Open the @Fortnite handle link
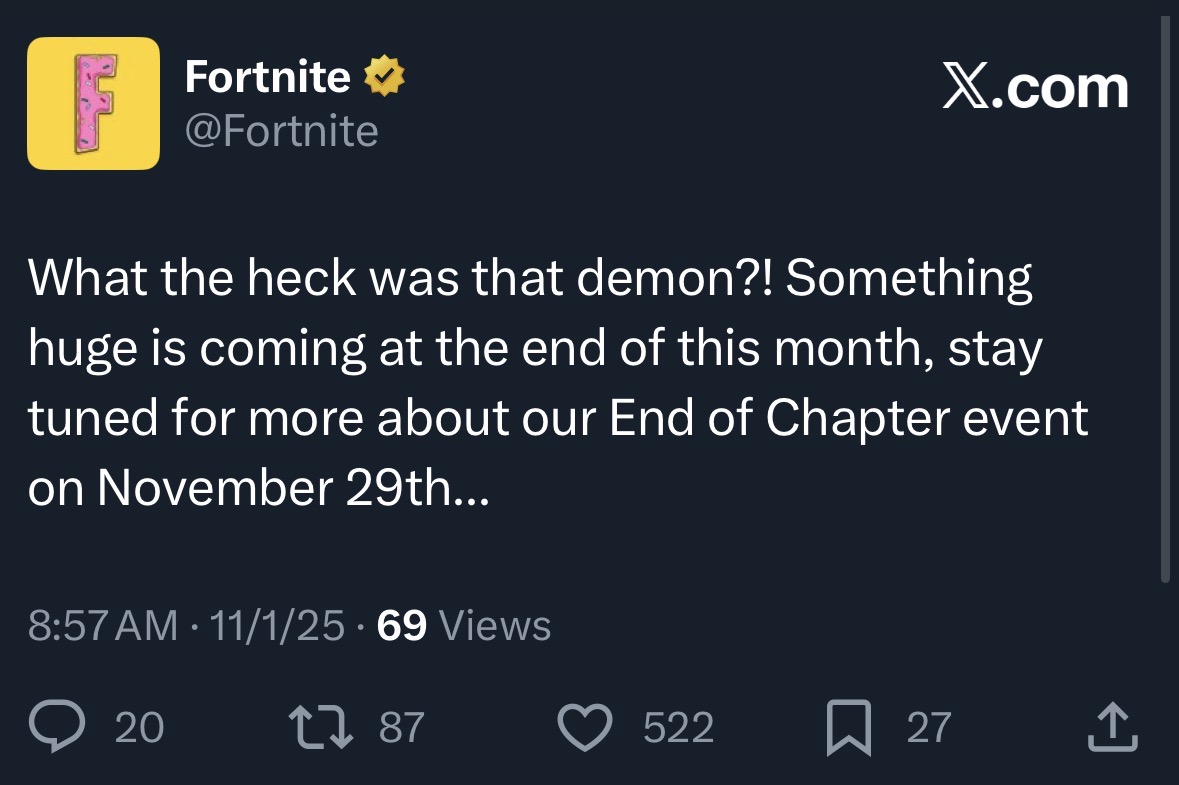This screenshot has width=1179, height=785. [281, 132]
